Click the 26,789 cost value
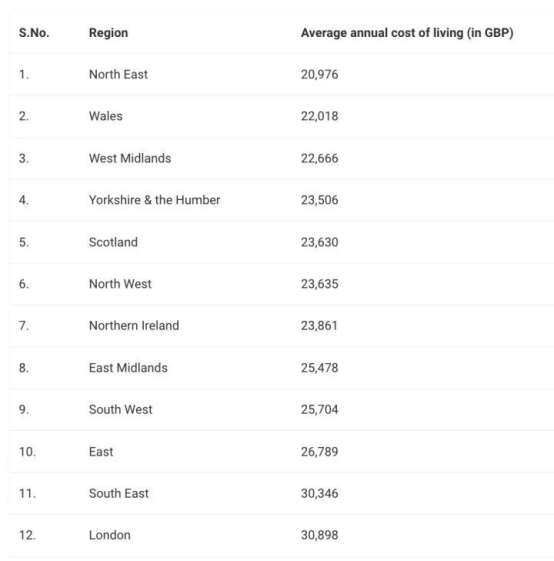This screenshot has height=561, width=554. pos(319,452)
